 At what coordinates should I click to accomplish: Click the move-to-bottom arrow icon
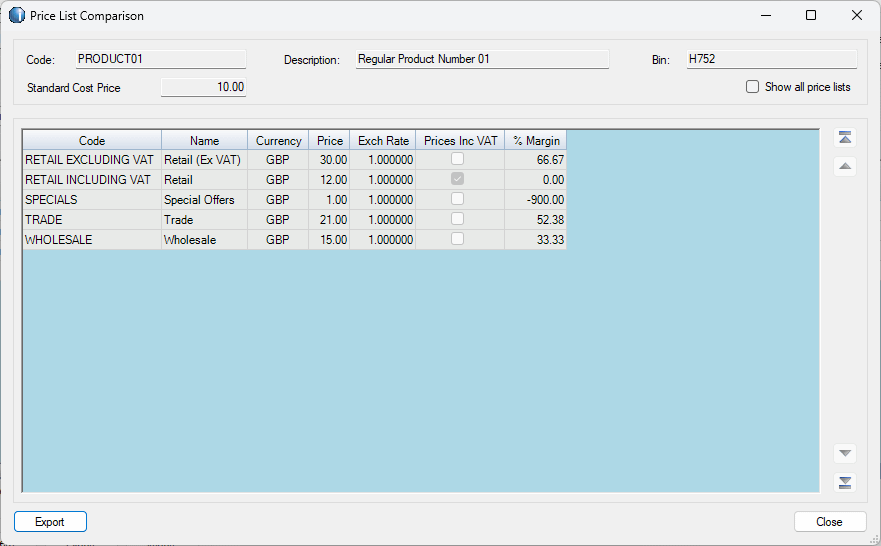coord(845,483)
